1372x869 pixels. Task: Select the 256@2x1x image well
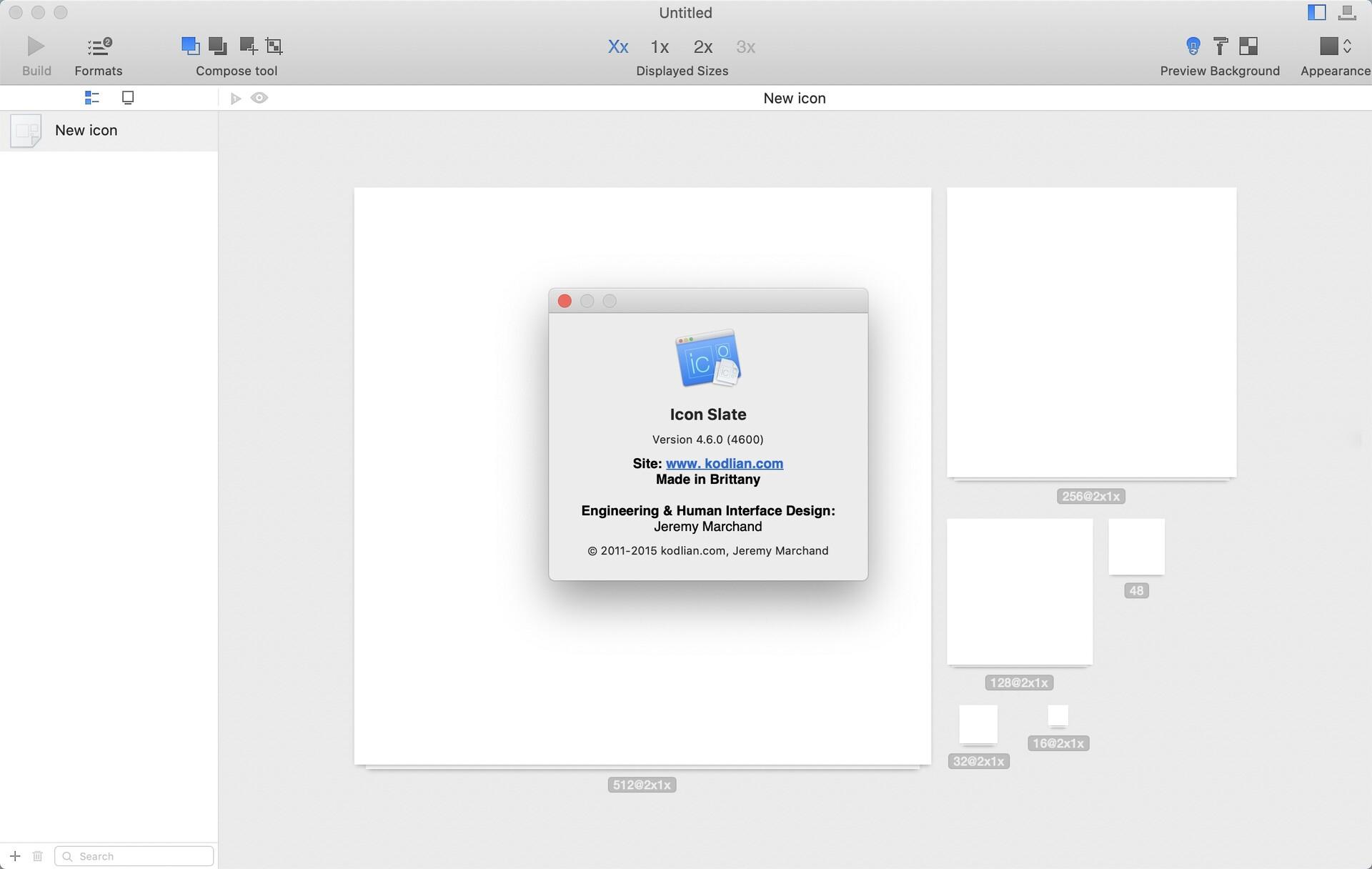click(x=1092, y=332)
